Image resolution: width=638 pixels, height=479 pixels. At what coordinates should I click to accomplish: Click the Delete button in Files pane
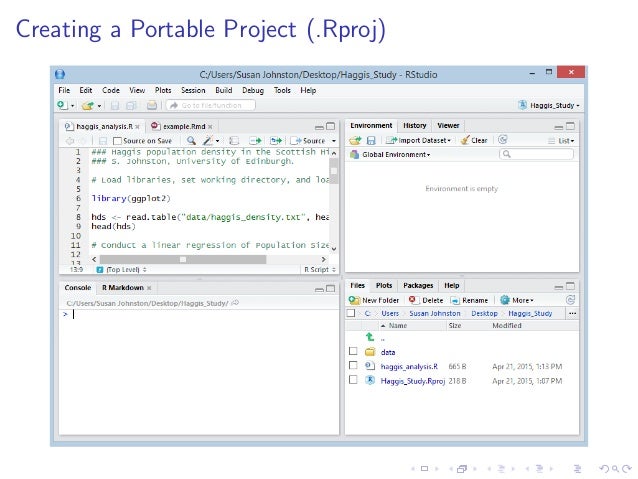(426, 300)
